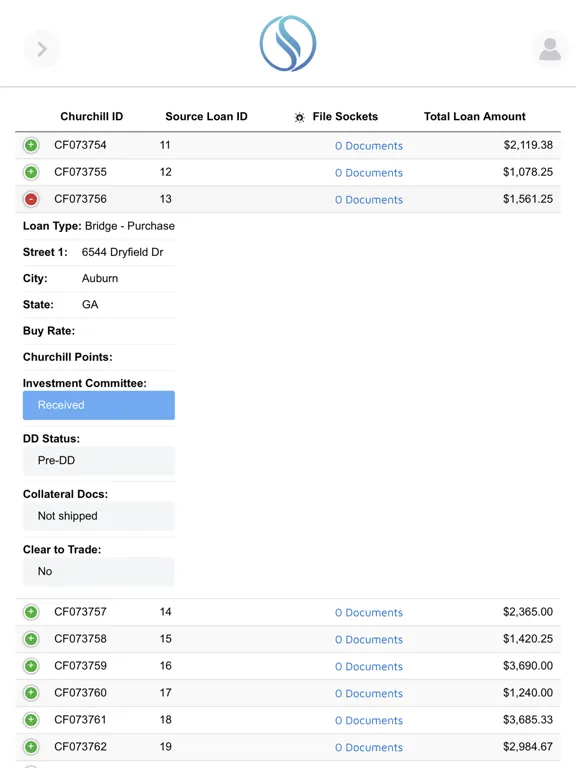Click Source Loan ID column header
This screenshot has width=576, height=768.
[x=206, y=117]
